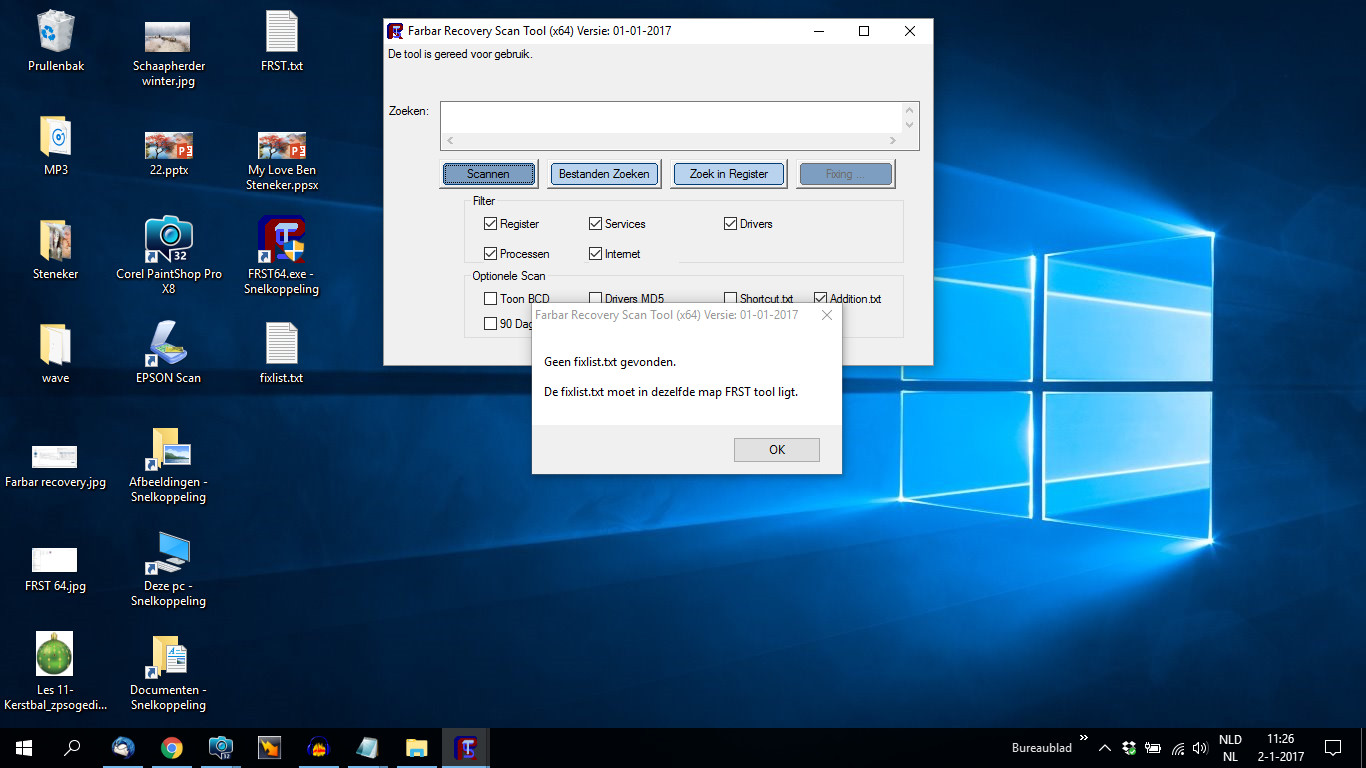Image resolution: width=1366 pixels, height=768 pixels.
Task: Toggle the Services checkbox
Action: (x=596, y=224)
